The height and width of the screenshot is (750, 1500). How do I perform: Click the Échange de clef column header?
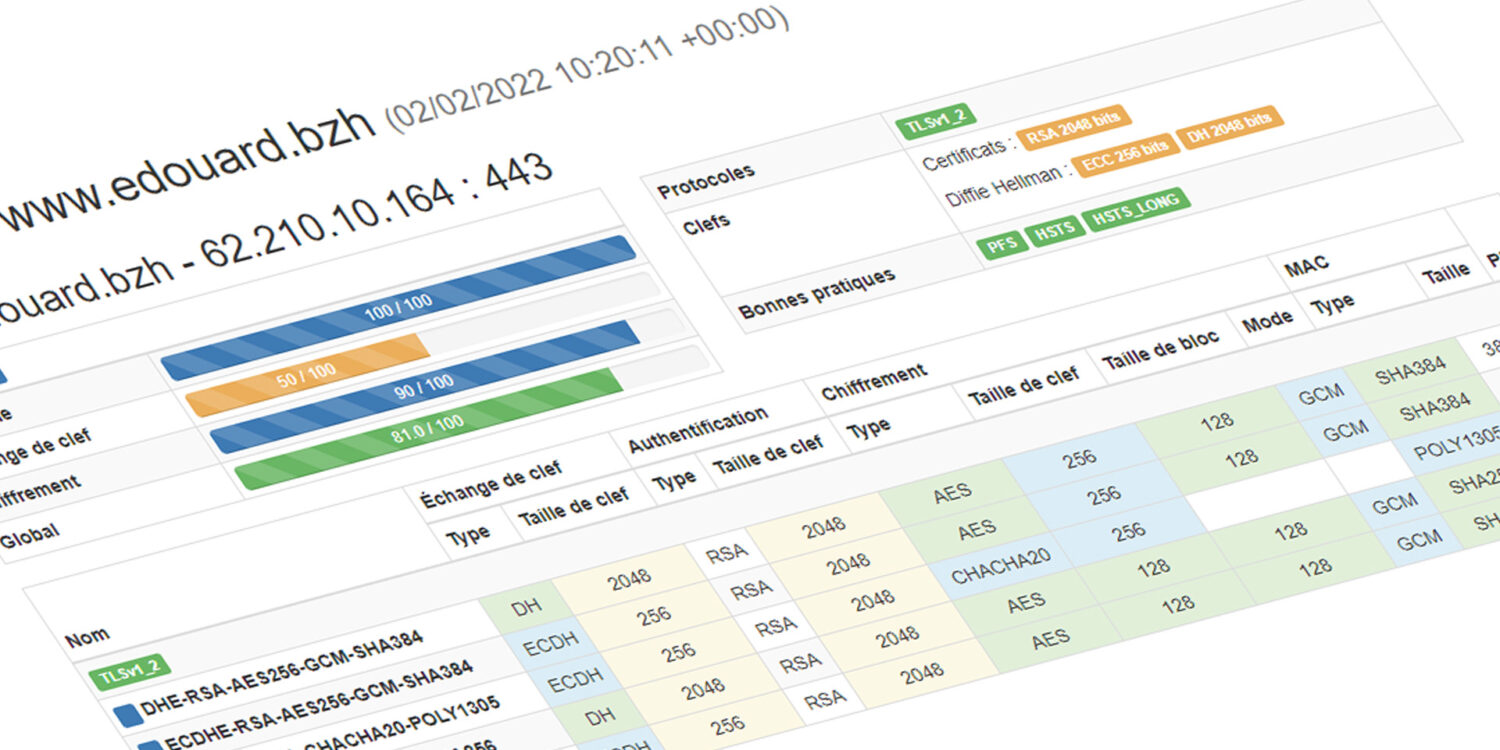tap(491, 484)
